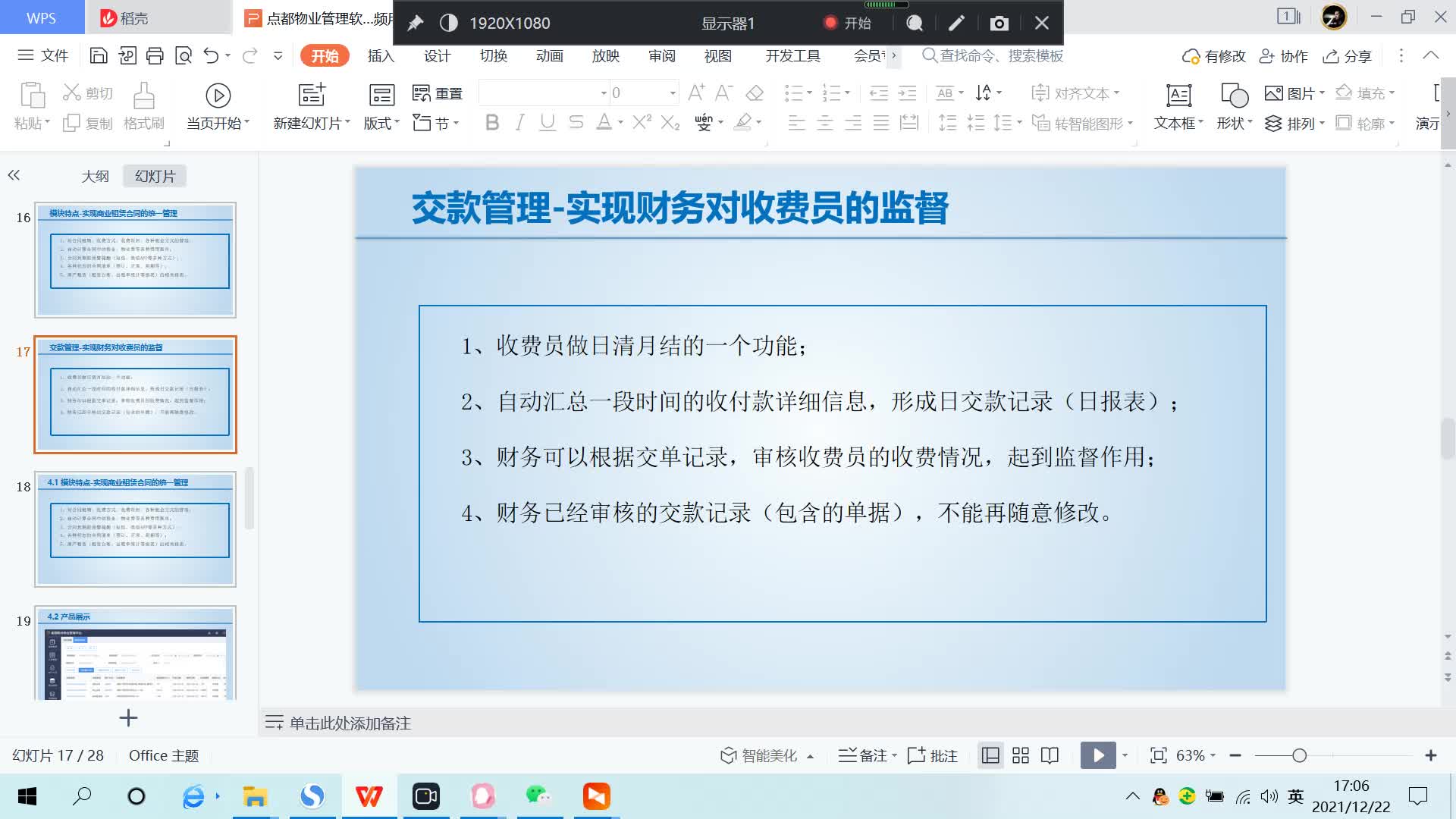
Task: Toggle underline formatting
Action: (x=547, y=122)
